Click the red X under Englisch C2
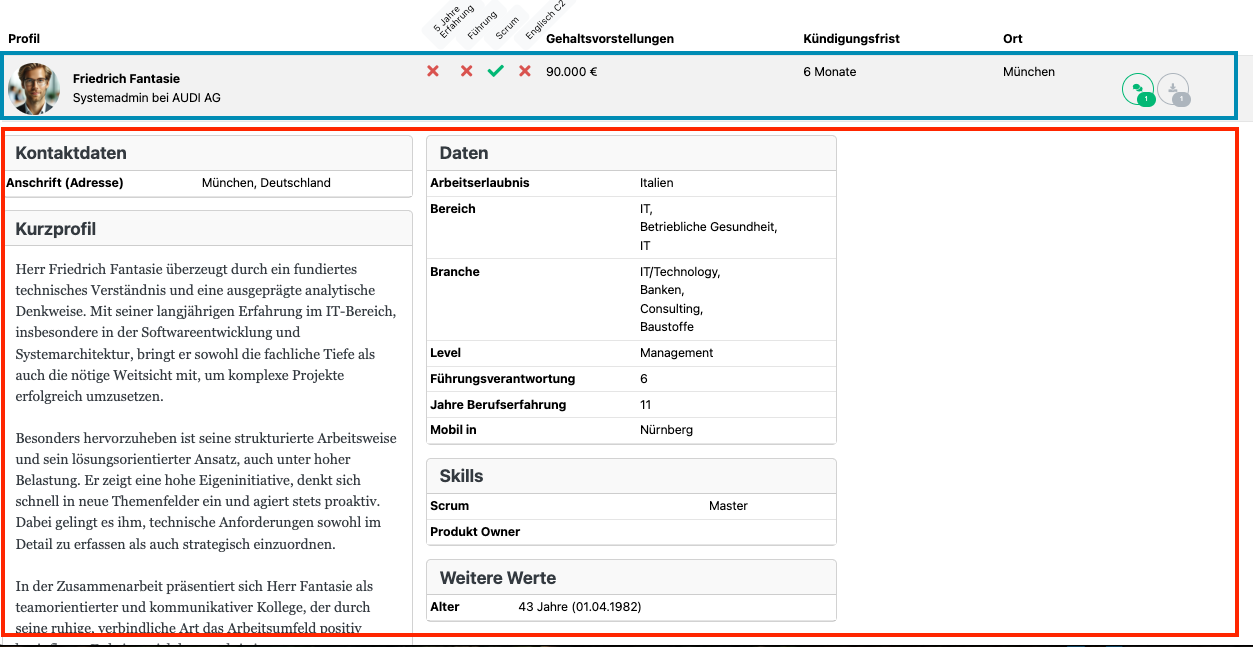This screenshot has width=1253, height=647. tap(525, 72)
